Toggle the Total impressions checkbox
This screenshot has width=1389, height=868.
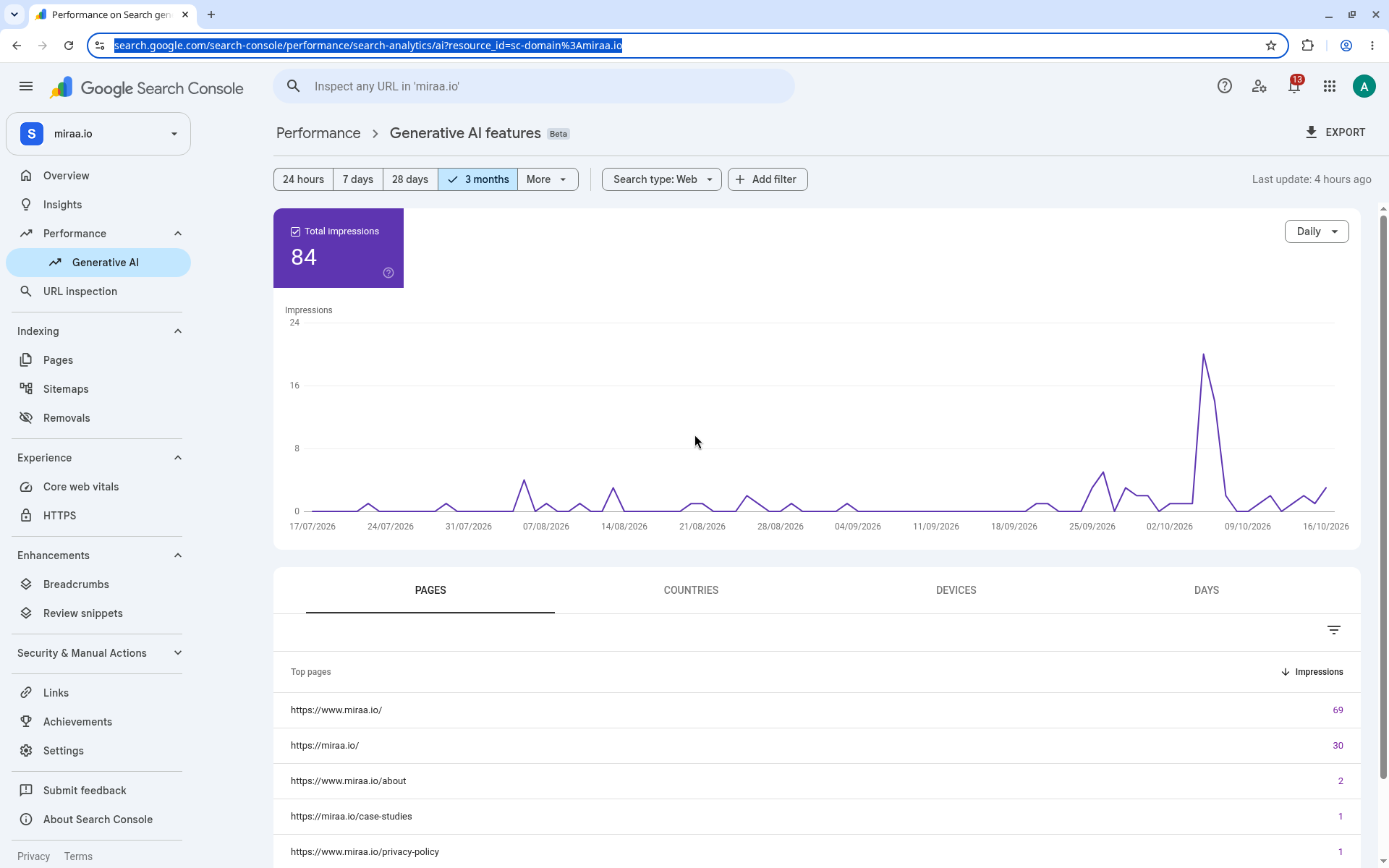[x=295, y=231]
